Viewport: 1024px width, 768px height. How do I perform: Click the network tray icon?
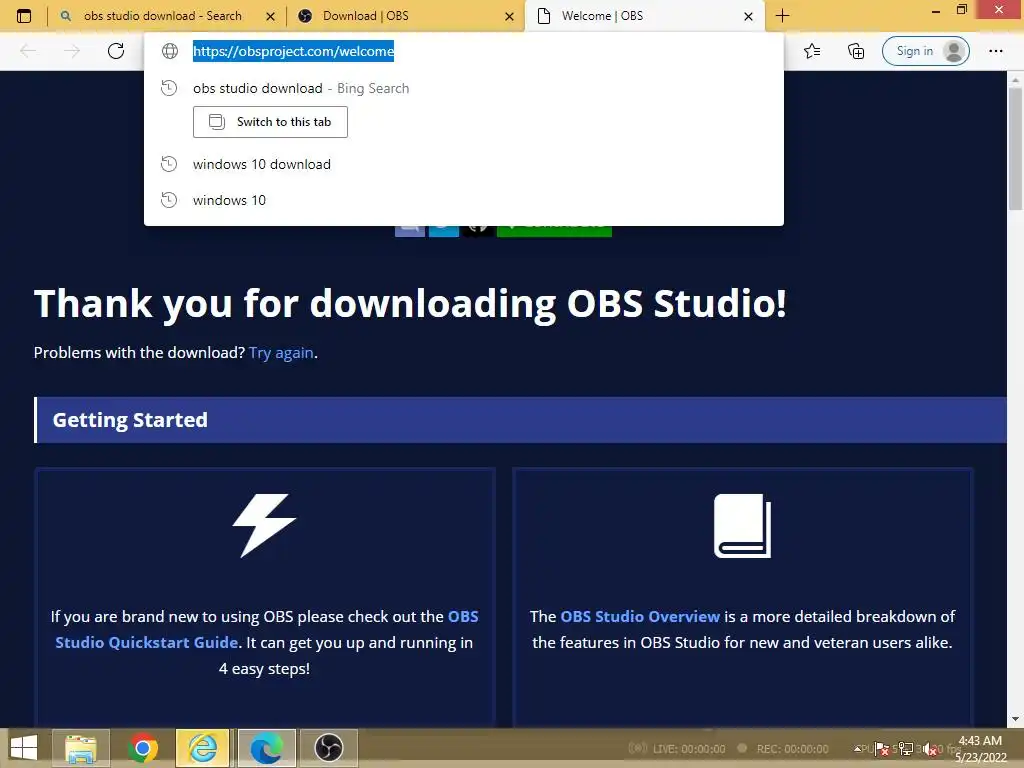(x=906, y=749)
